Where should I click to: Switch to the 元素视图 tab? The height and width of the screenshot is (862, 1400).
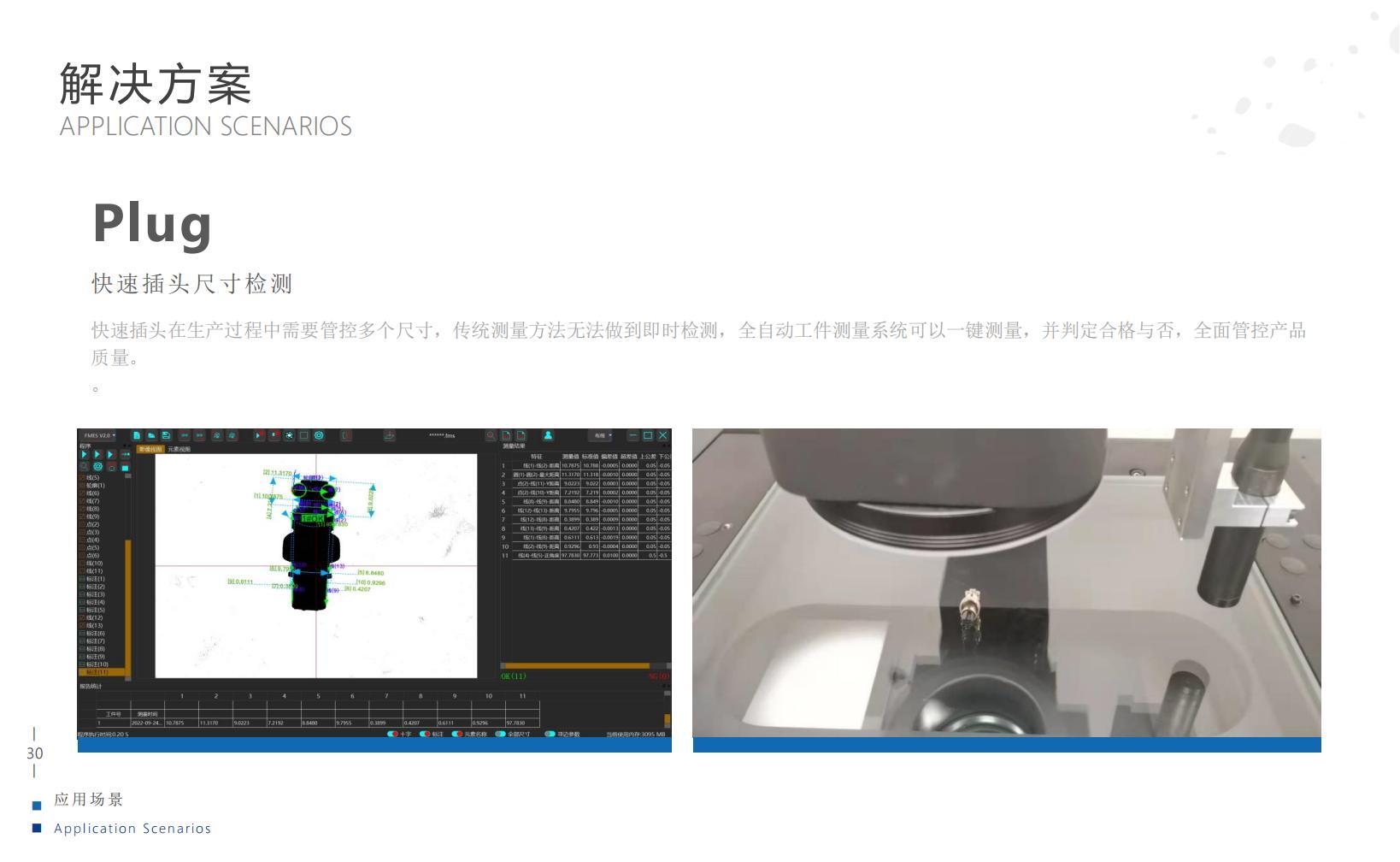pos(179,449)
